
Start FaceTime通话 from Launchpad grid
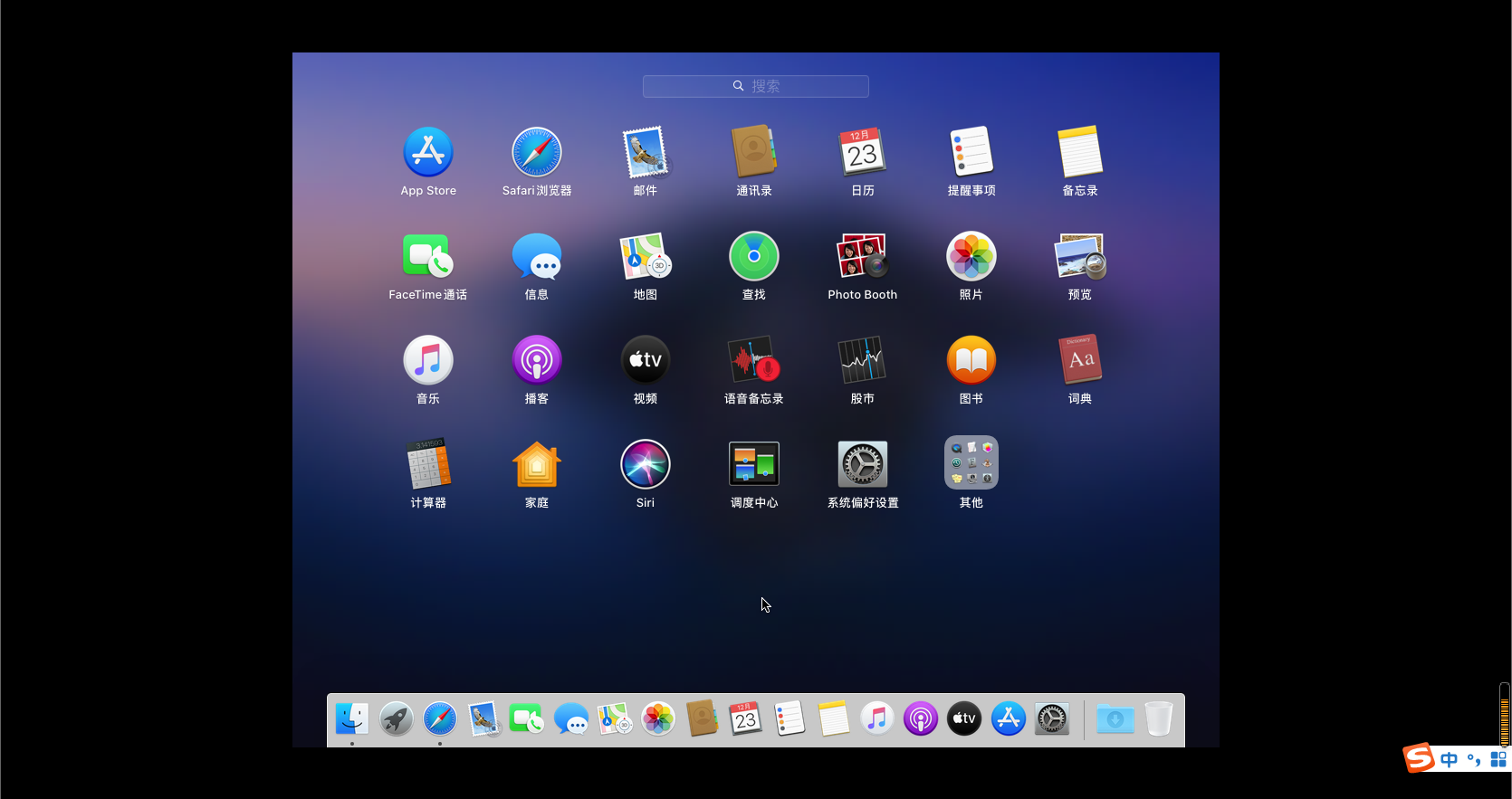click(428, 256)
